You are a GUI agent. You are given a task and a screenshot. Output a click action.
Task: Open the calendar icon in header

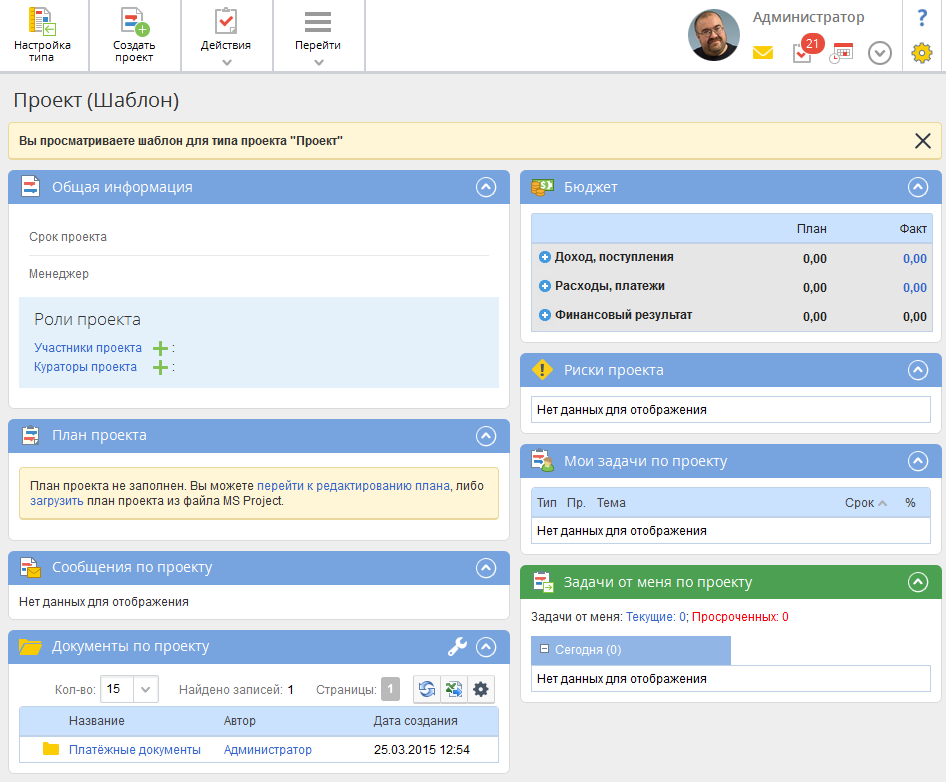pos(841,53)
